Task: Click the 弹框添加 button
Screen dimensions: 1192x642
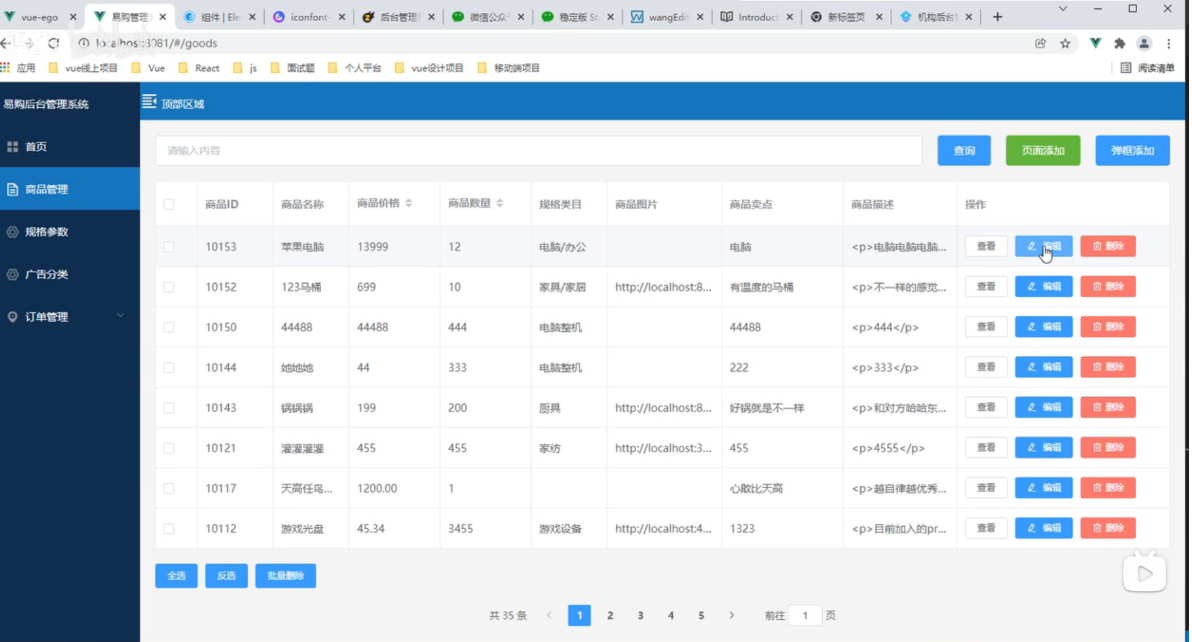Action: pos(1132,150)
